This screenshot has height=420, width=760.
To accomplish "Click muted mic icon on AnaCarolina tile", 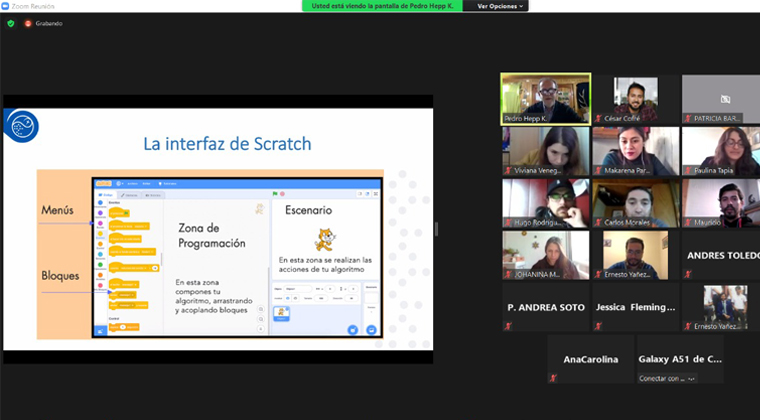I will click(554, 378).
